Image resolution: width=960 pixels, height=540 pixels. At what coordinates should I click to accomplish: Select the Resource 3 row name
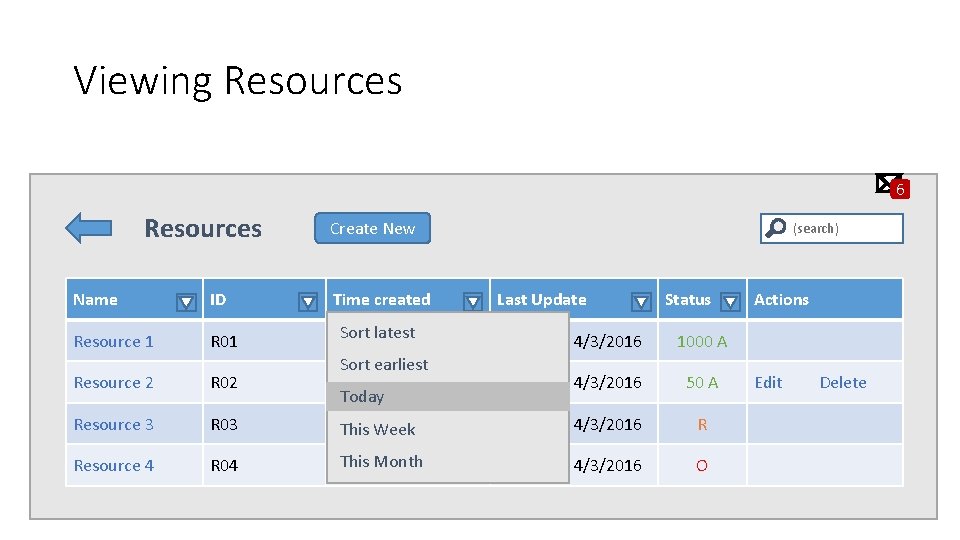pos(114,424)
